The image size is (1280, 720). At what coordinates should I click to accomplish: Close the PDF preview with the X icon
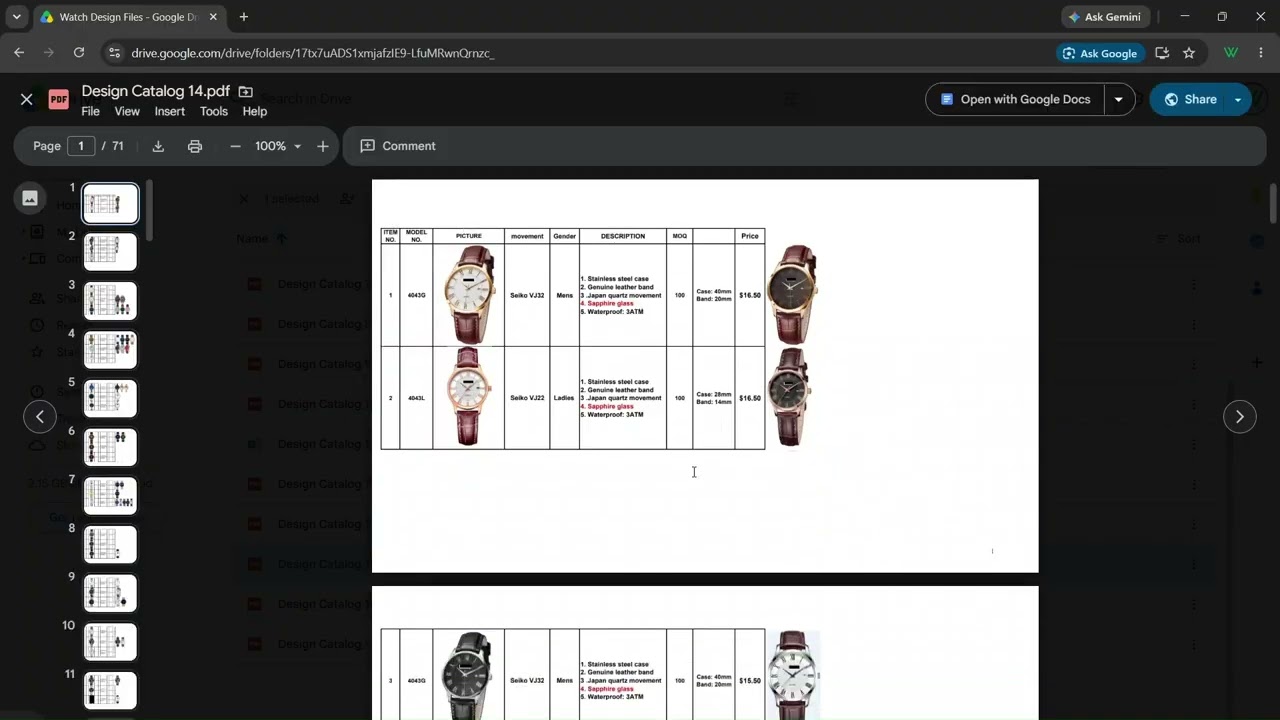point(27,99)
